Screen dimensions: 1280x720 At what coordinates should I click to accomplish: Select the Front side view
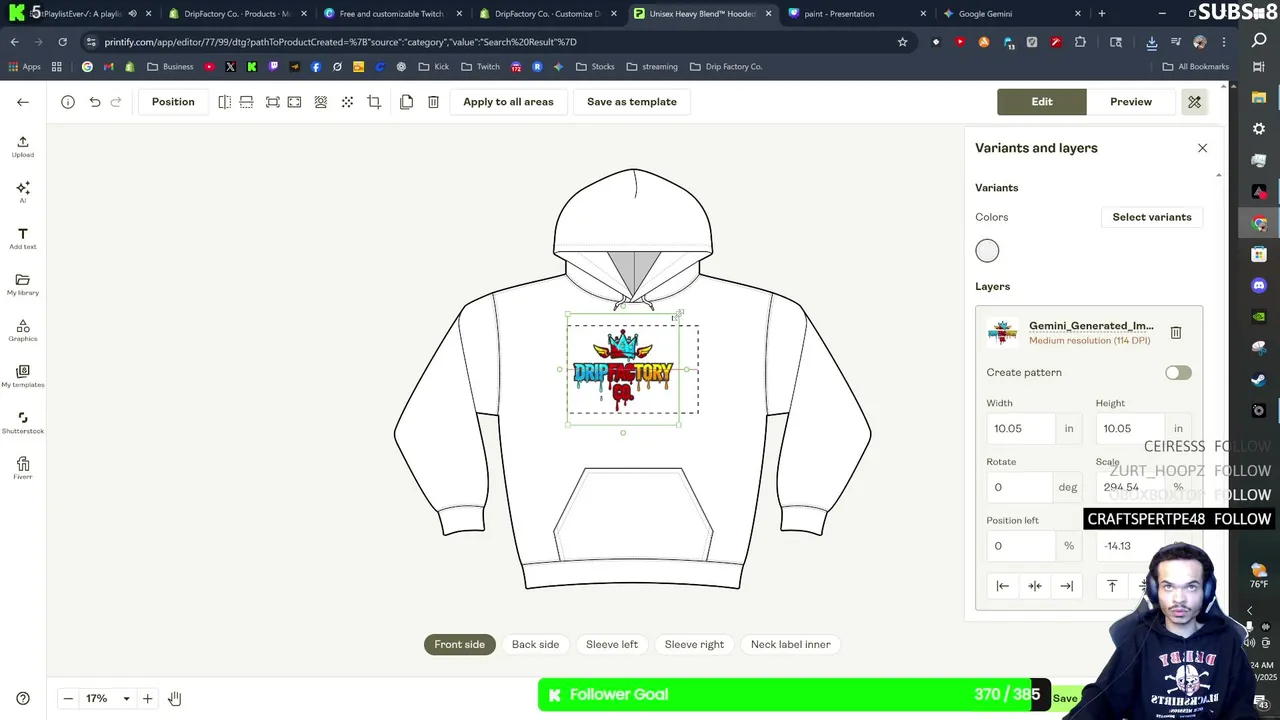(459, 644)
